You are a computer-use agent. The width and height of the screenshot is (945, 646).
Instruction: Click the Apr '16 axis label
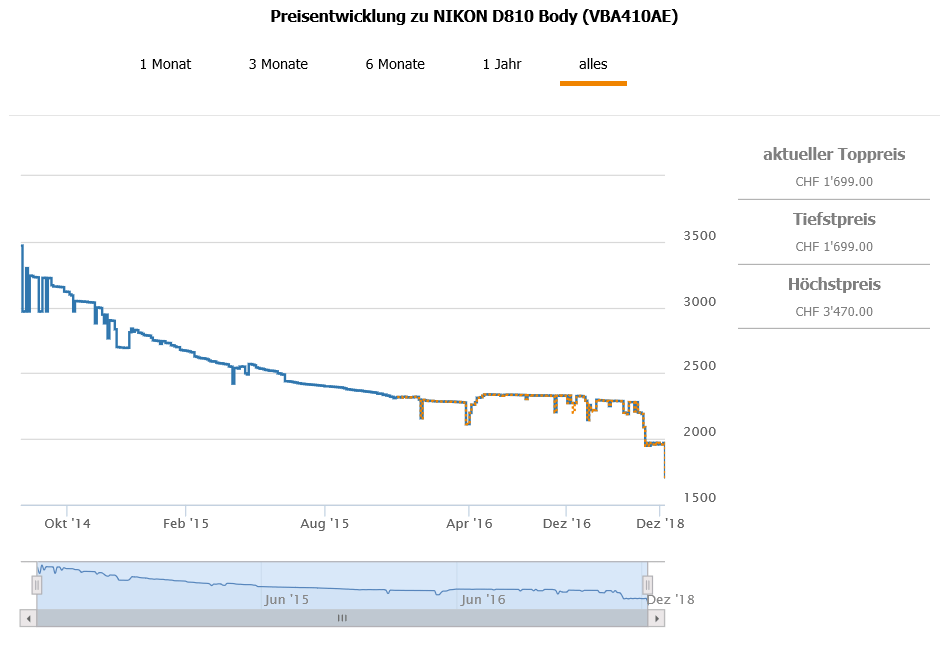[x=469, y=524]
